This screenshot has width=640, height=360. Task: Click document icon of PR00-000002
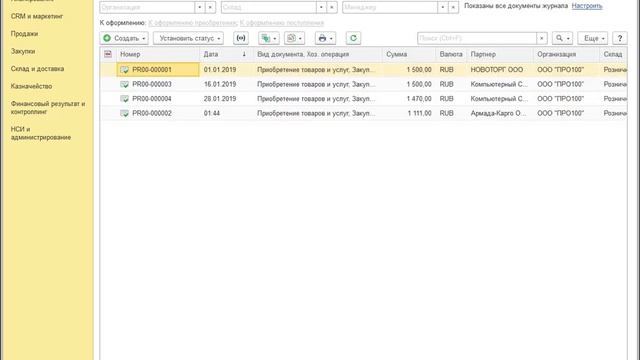coord(124,113)
